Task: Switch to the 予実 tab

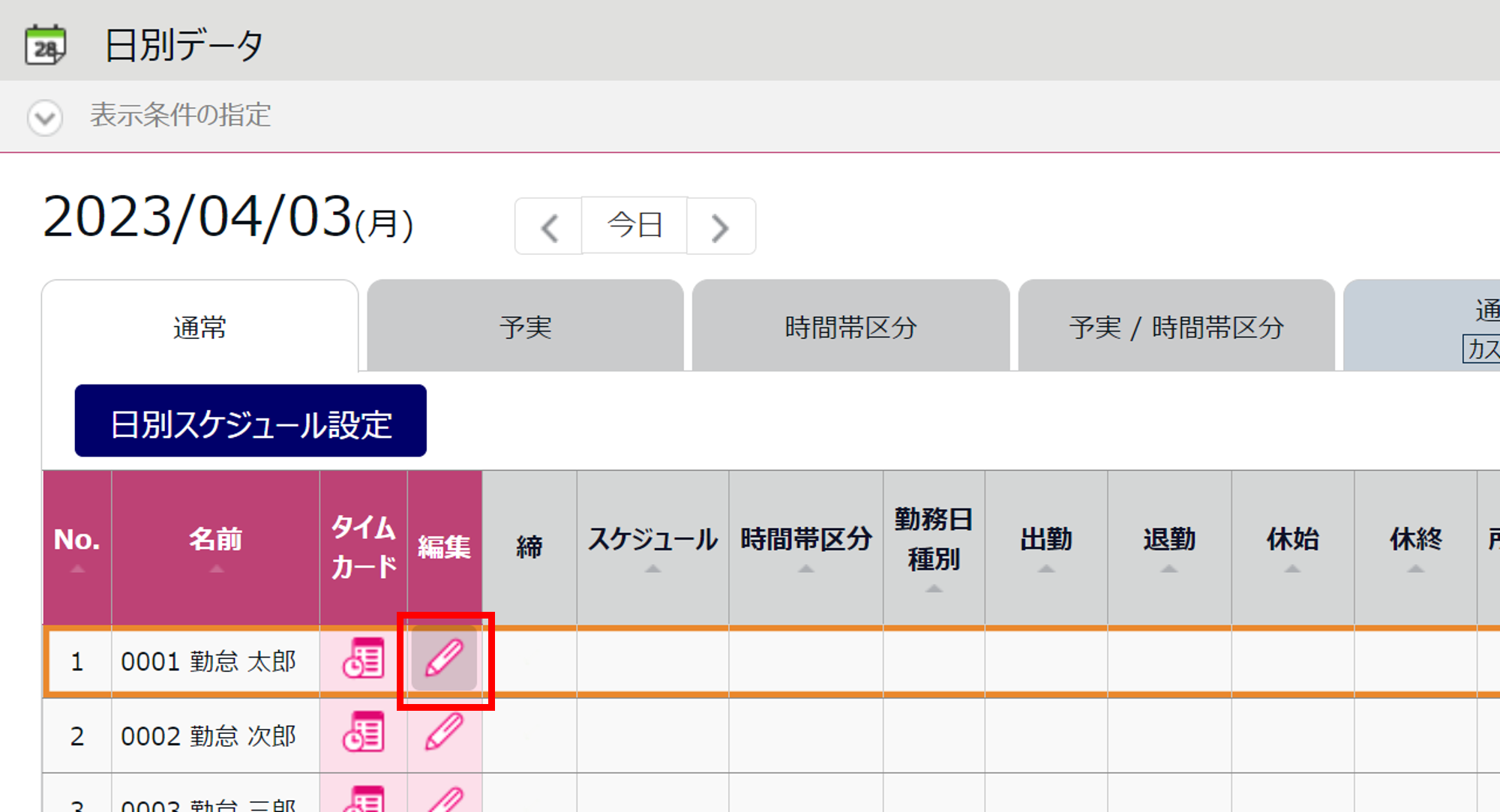Action: (525, 327)
